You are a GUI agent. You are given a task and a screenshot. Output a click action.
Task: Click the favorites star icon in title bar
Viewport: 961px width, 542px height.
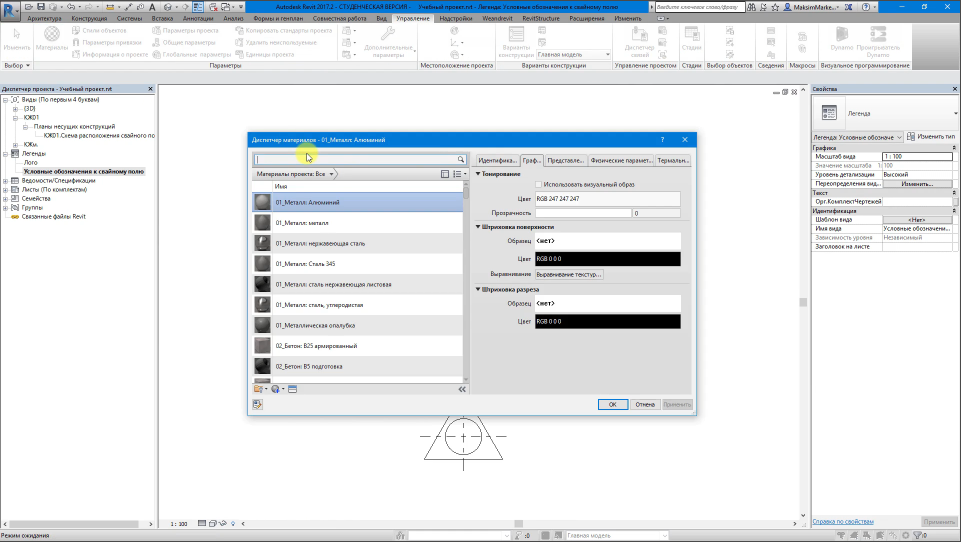coord(775,7)
